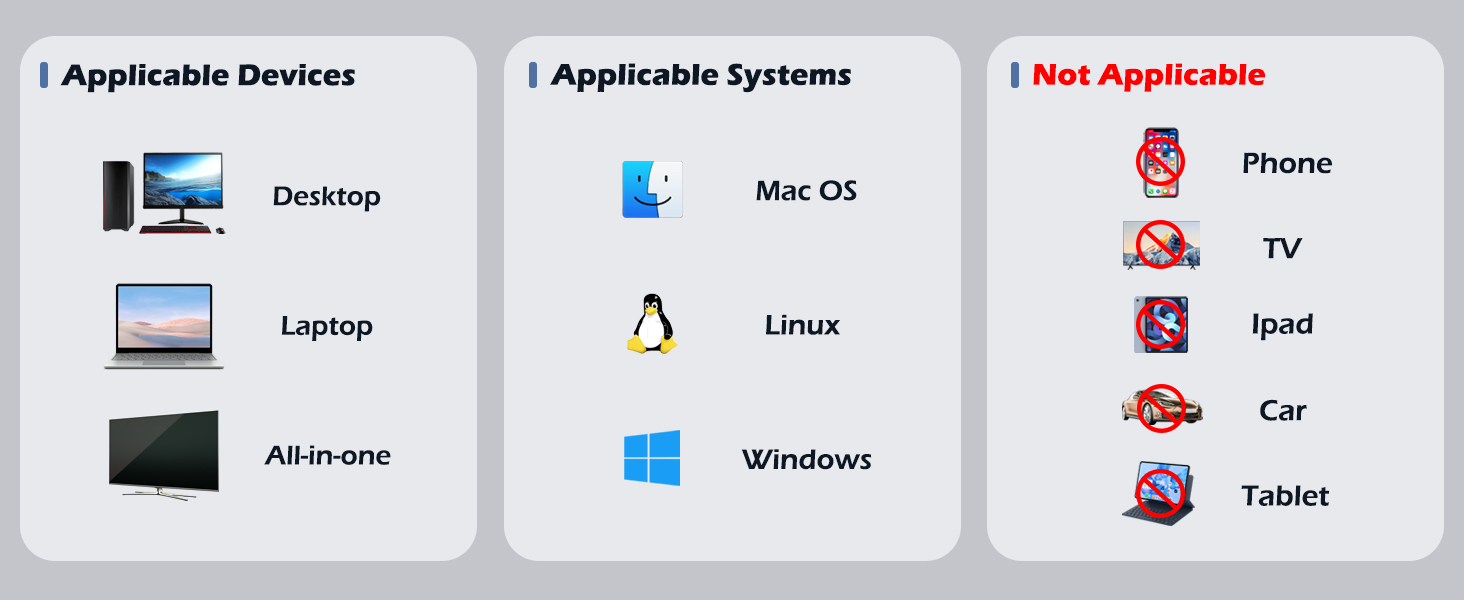
Task: Click the Desktop text label
Action: click(326, 196)
